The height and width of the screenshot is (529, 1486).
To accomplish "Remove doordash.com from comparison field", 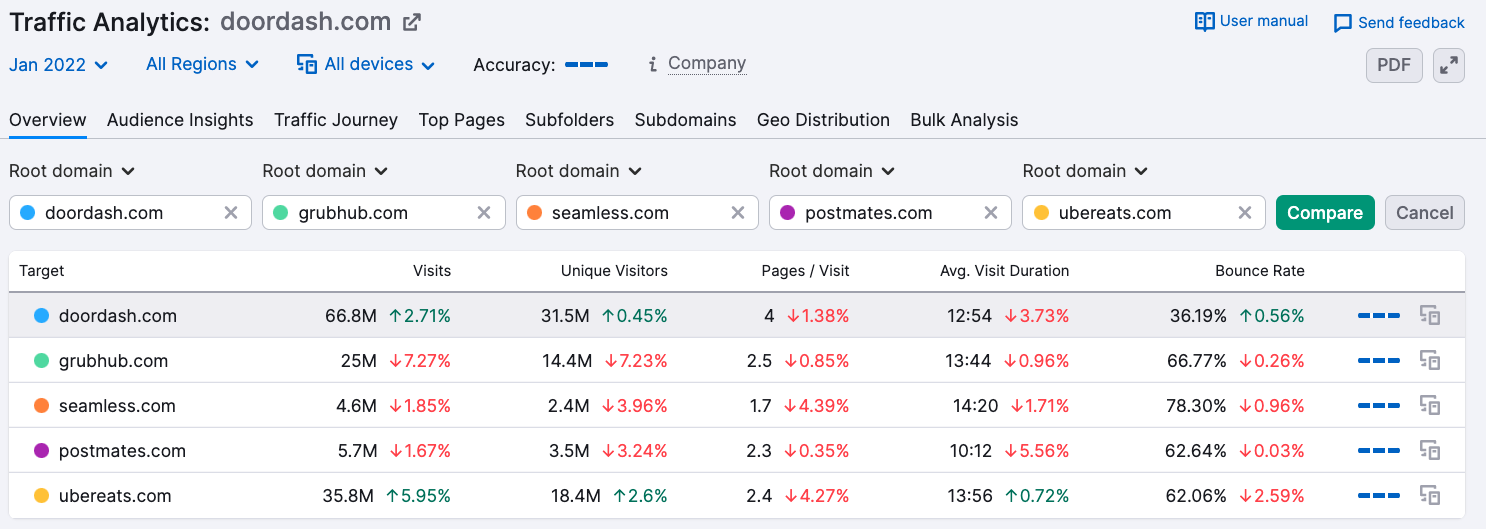I will (230, 212).
